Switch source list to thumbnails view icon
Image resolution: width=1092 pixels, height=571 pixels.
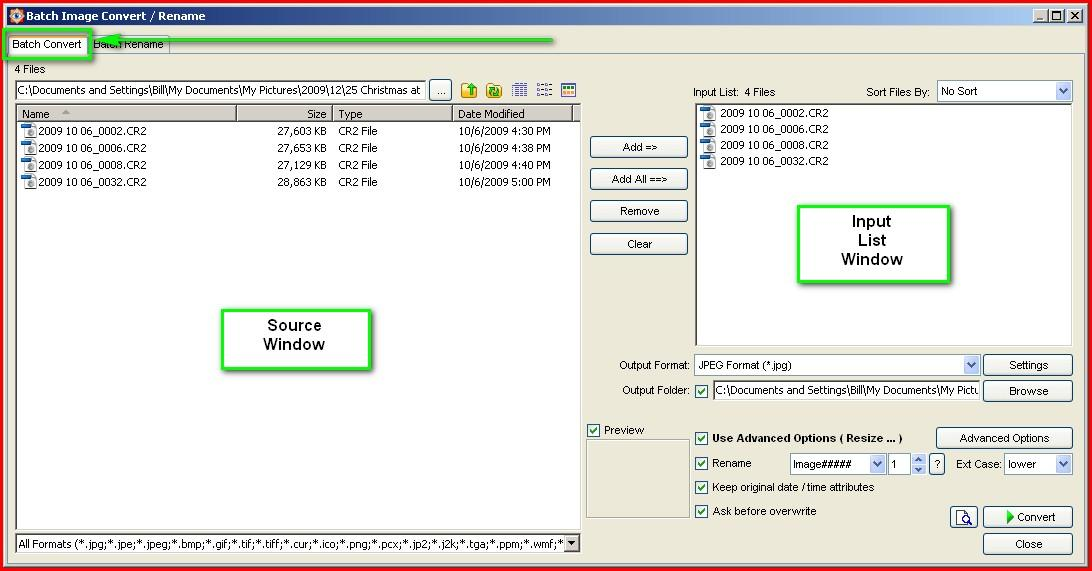(x=568, y=90)
